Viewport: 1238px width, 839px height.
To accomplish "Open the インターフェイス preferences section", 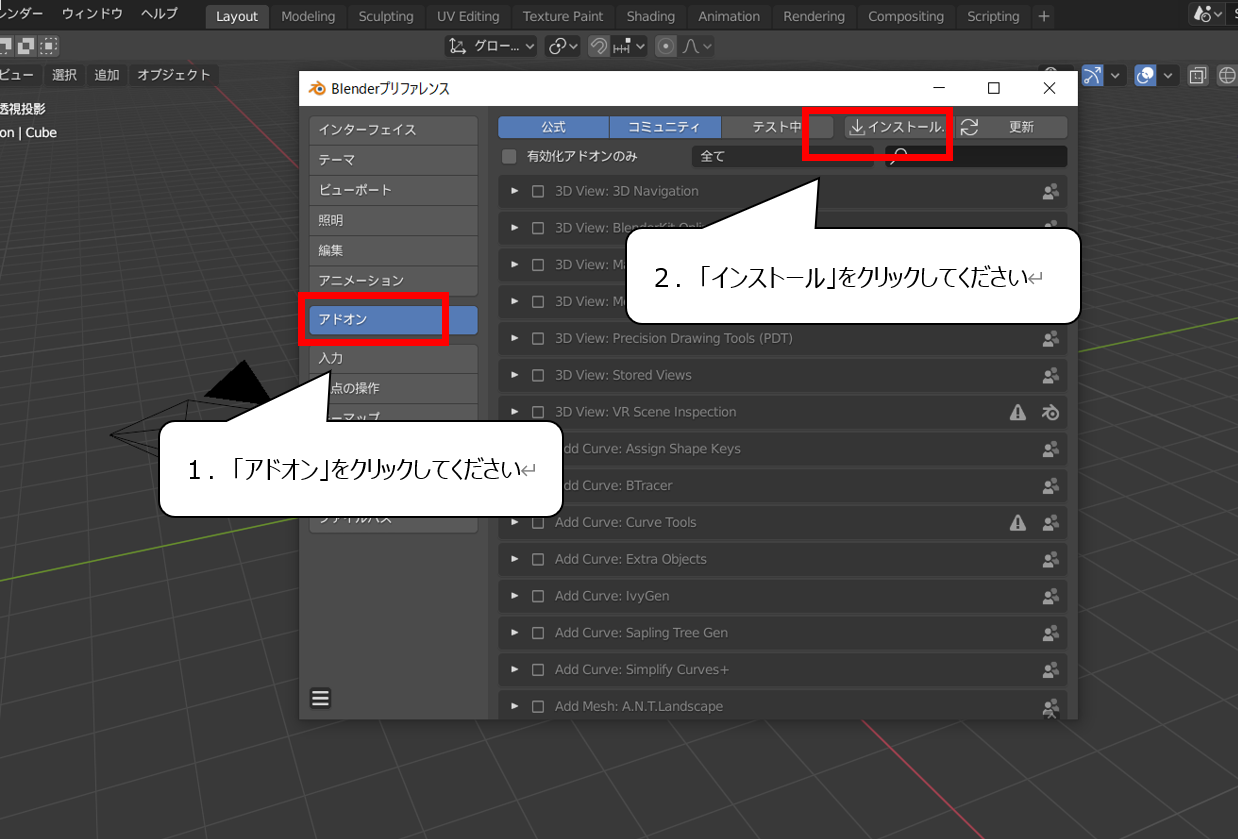I will pos(393,130).
